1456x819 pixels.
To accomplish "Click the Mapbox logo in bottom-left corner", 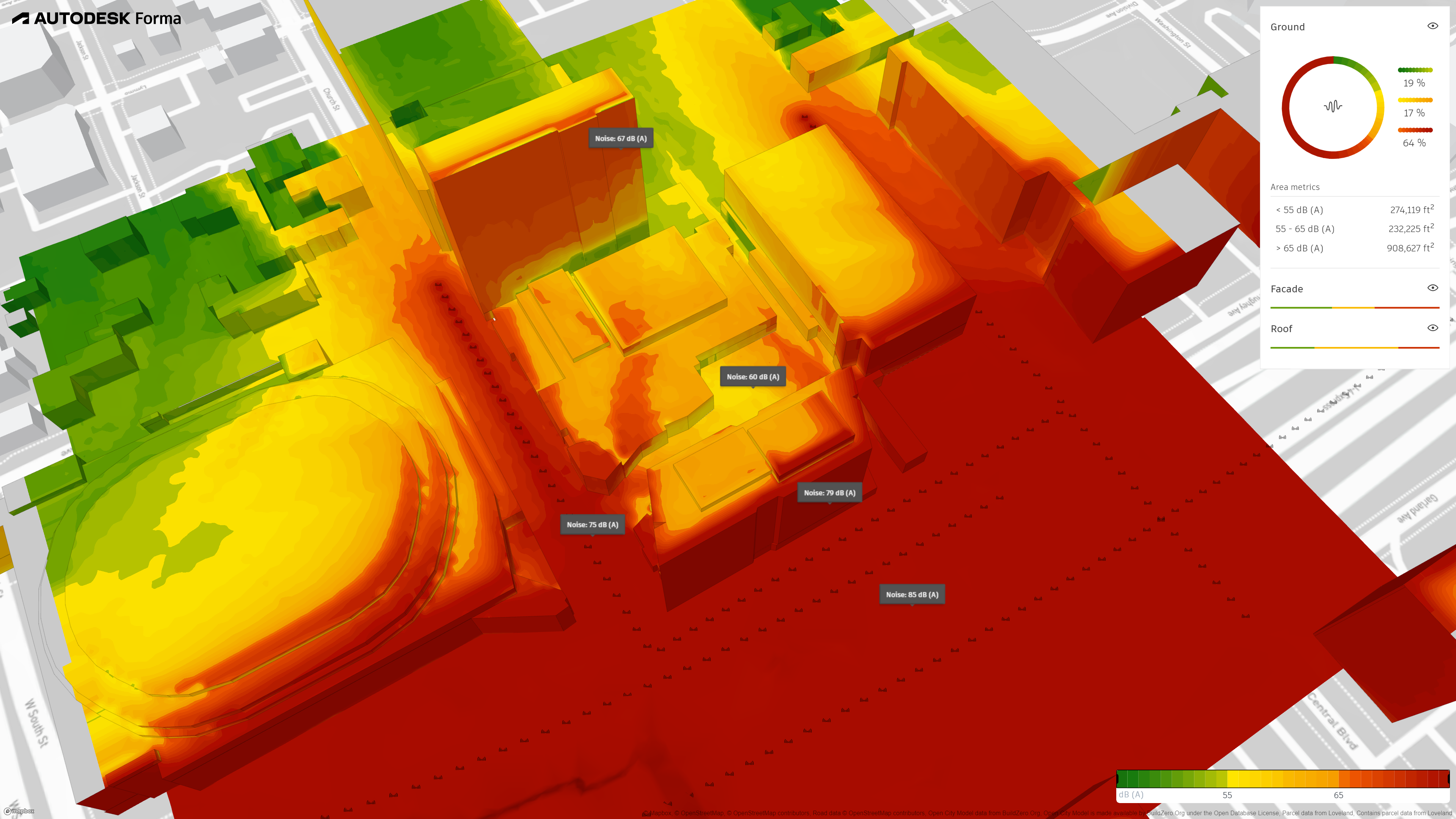I will pyautogui.click(x=18, y=811).
